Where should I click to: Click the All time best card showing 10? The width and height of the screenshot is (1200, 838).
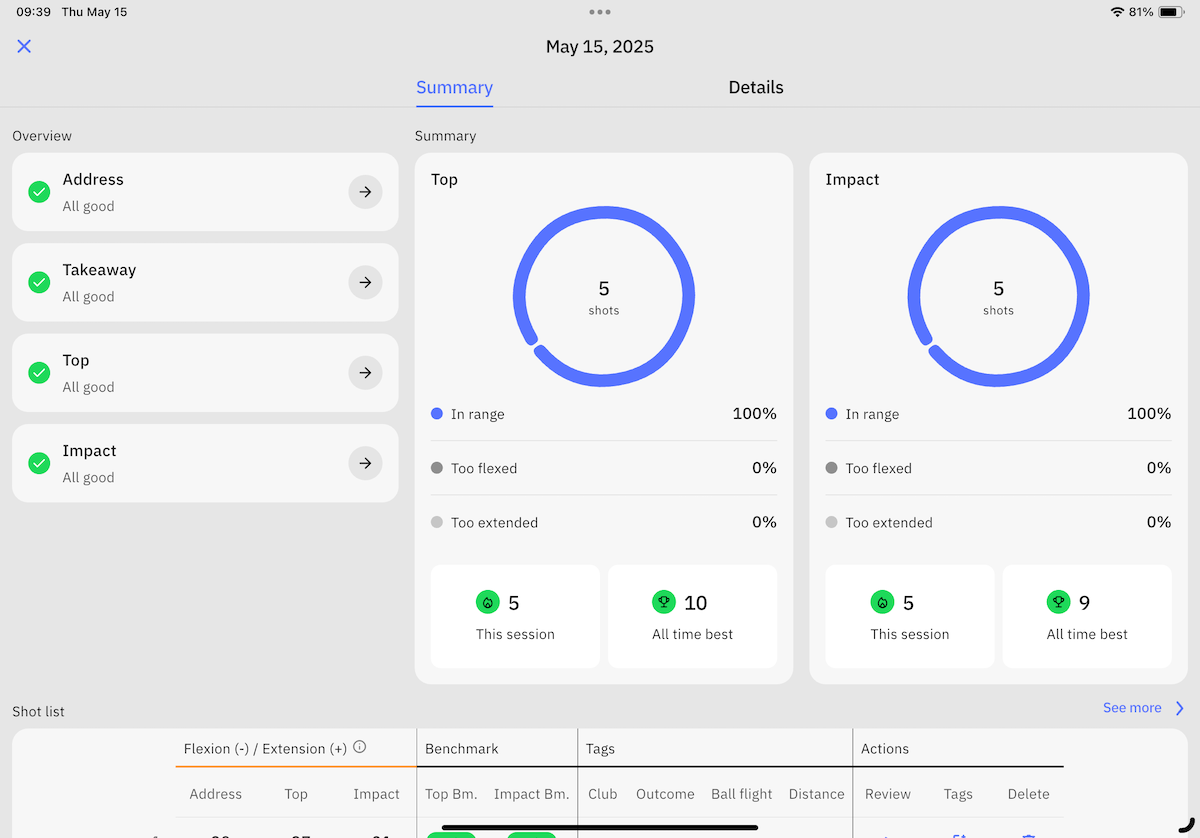[692, 616]
